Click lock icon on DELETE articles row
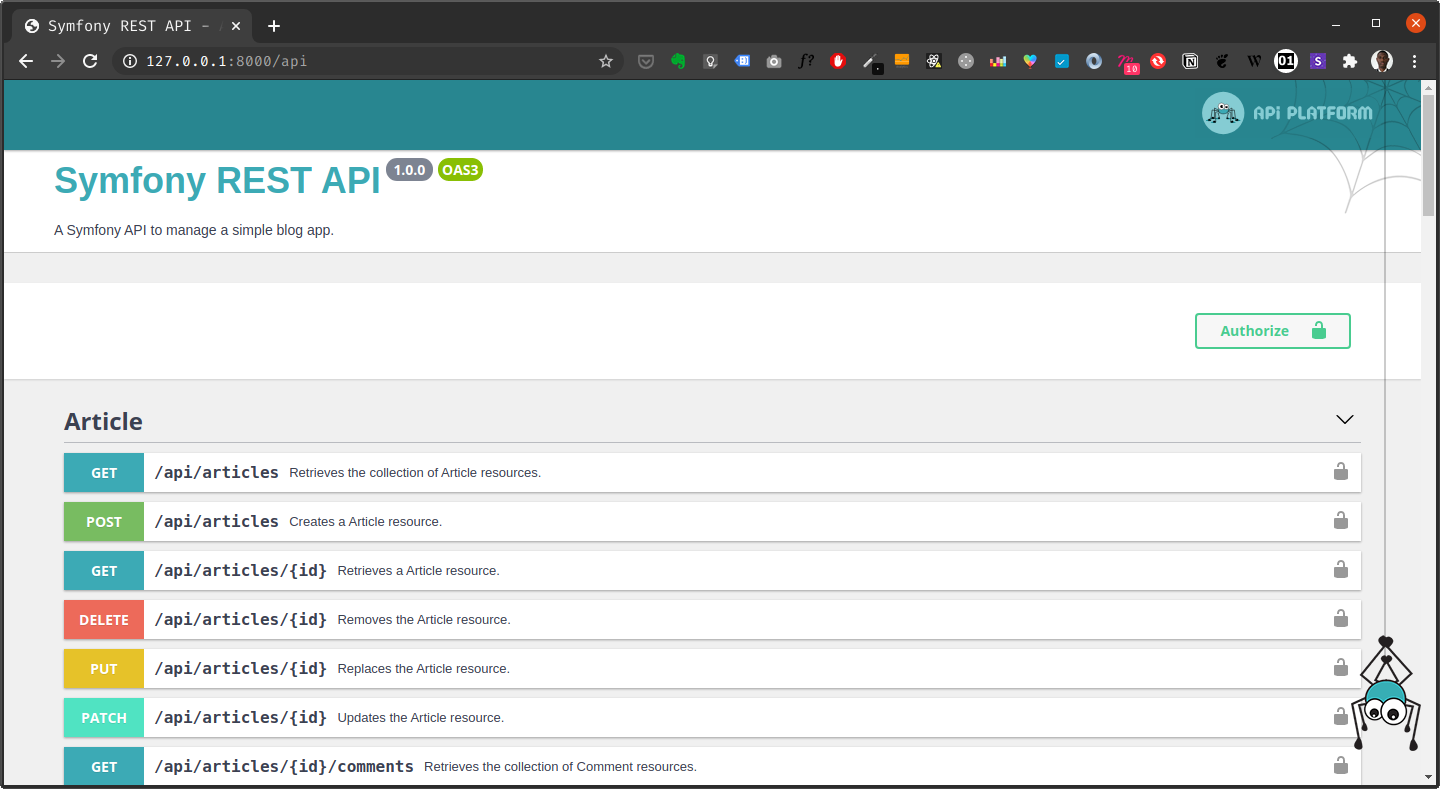This screenshot has height=789, width=1440. coord(1340,619)
